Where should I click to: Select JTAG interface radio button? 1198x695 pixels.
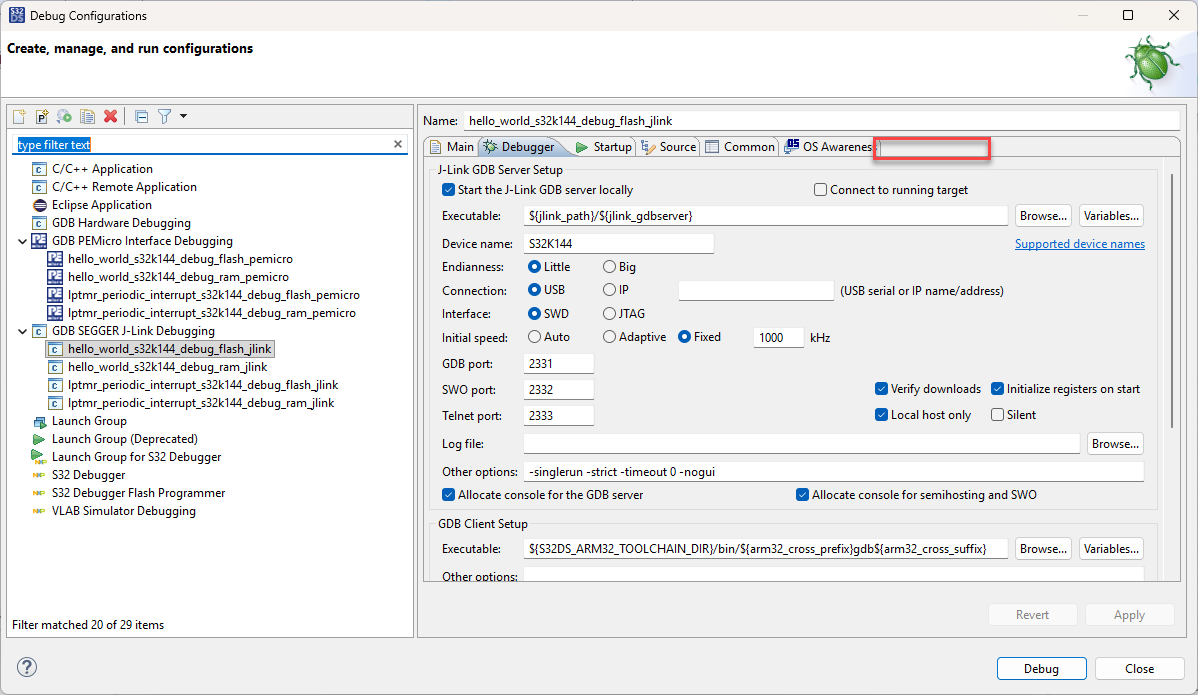[609, 313]
